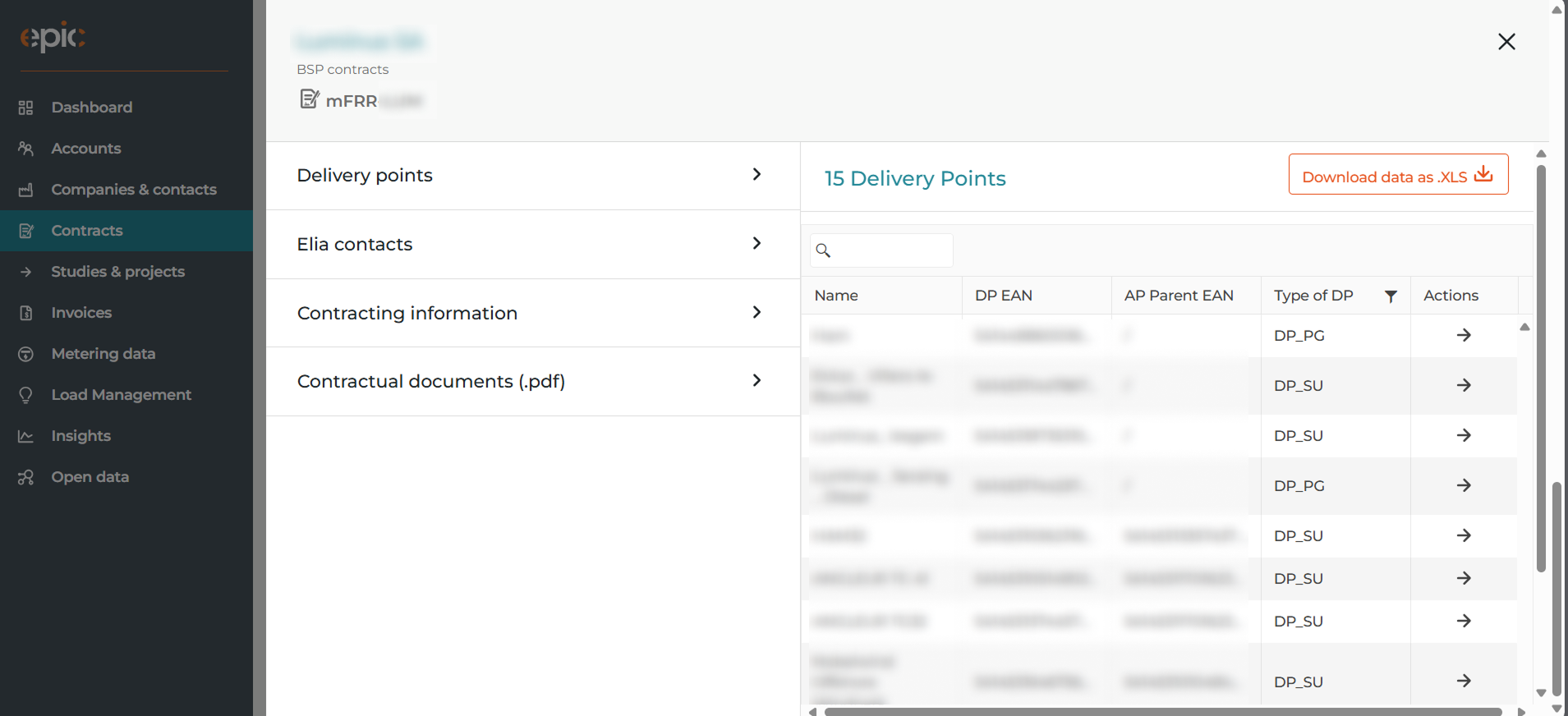Select the Invoices file icon
The image size is (1568, 716).
click(x=26, y=313)
